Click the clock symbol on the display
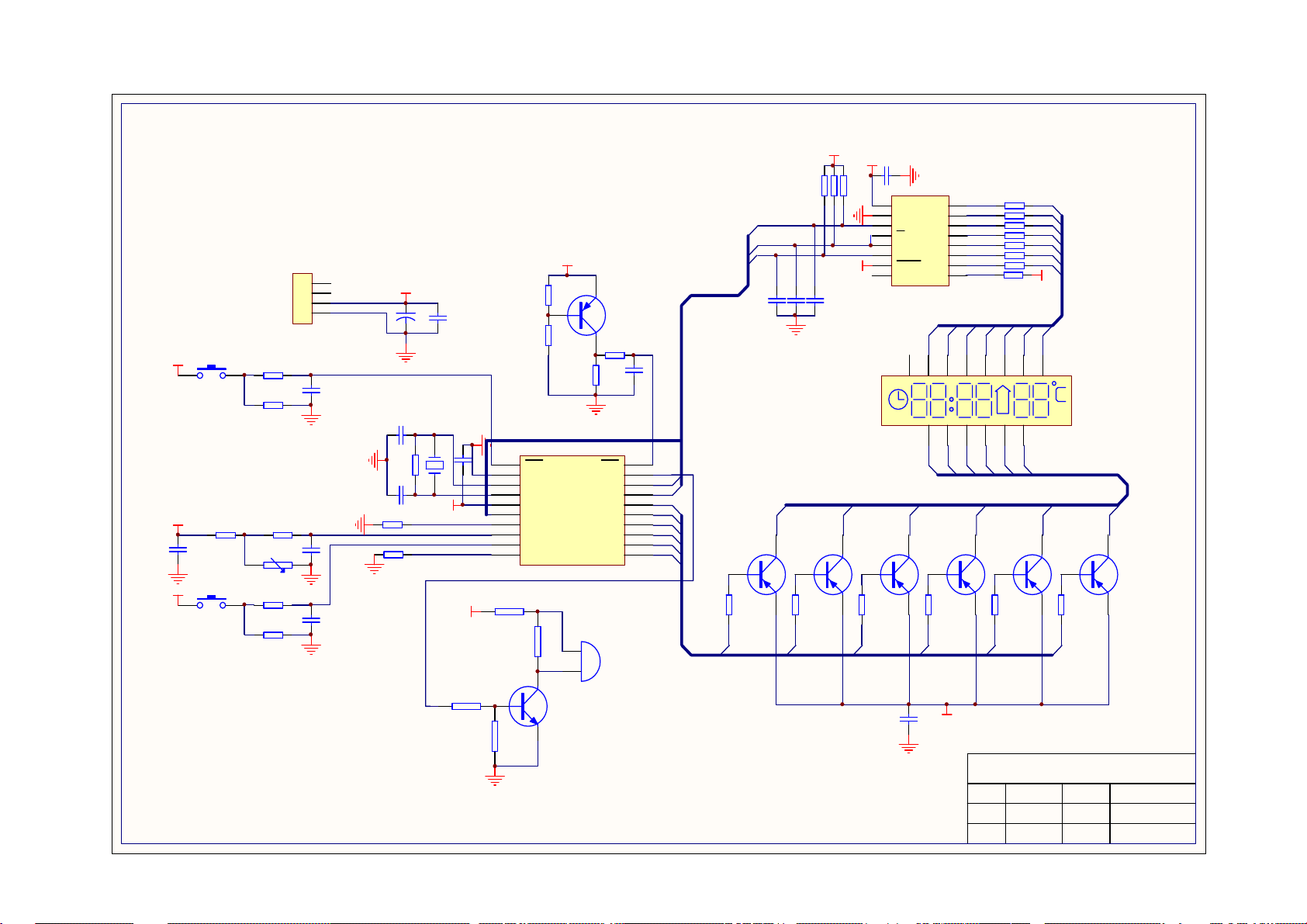This screenshot has height=924, width=1307. tap(897, 400)
